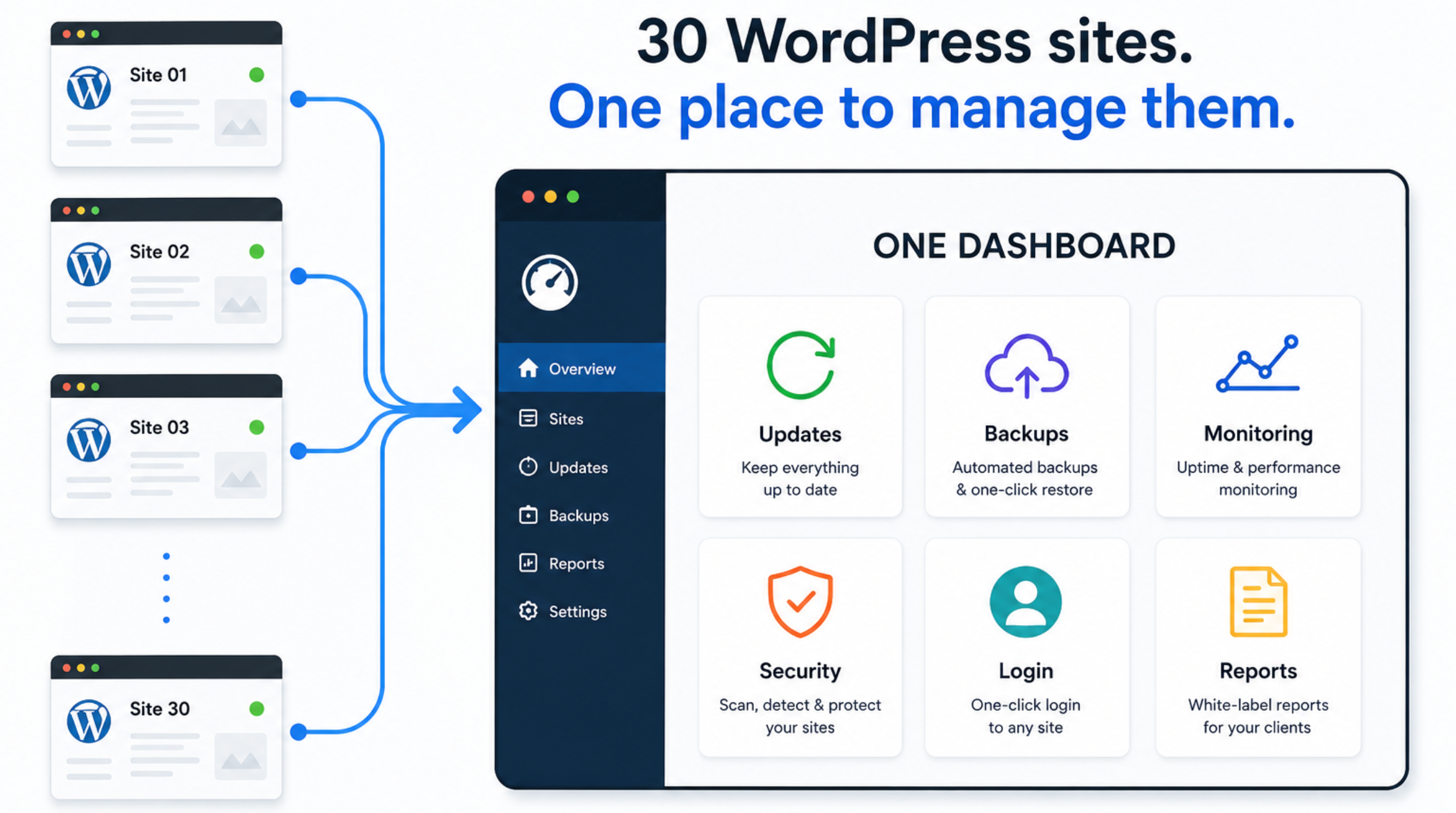Click Site 03 green status dot
The image size is (1456, 813).
256,427
